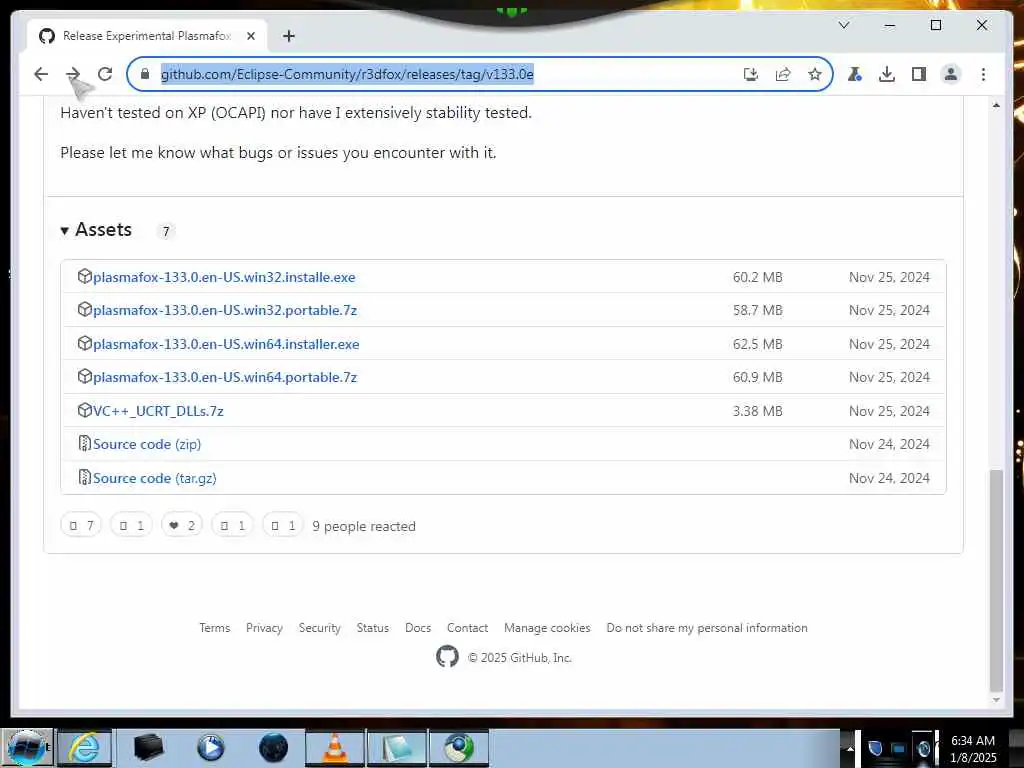Bookmark this page with the star
Viewport: 1024px width, 768px height.
[814, 74]
